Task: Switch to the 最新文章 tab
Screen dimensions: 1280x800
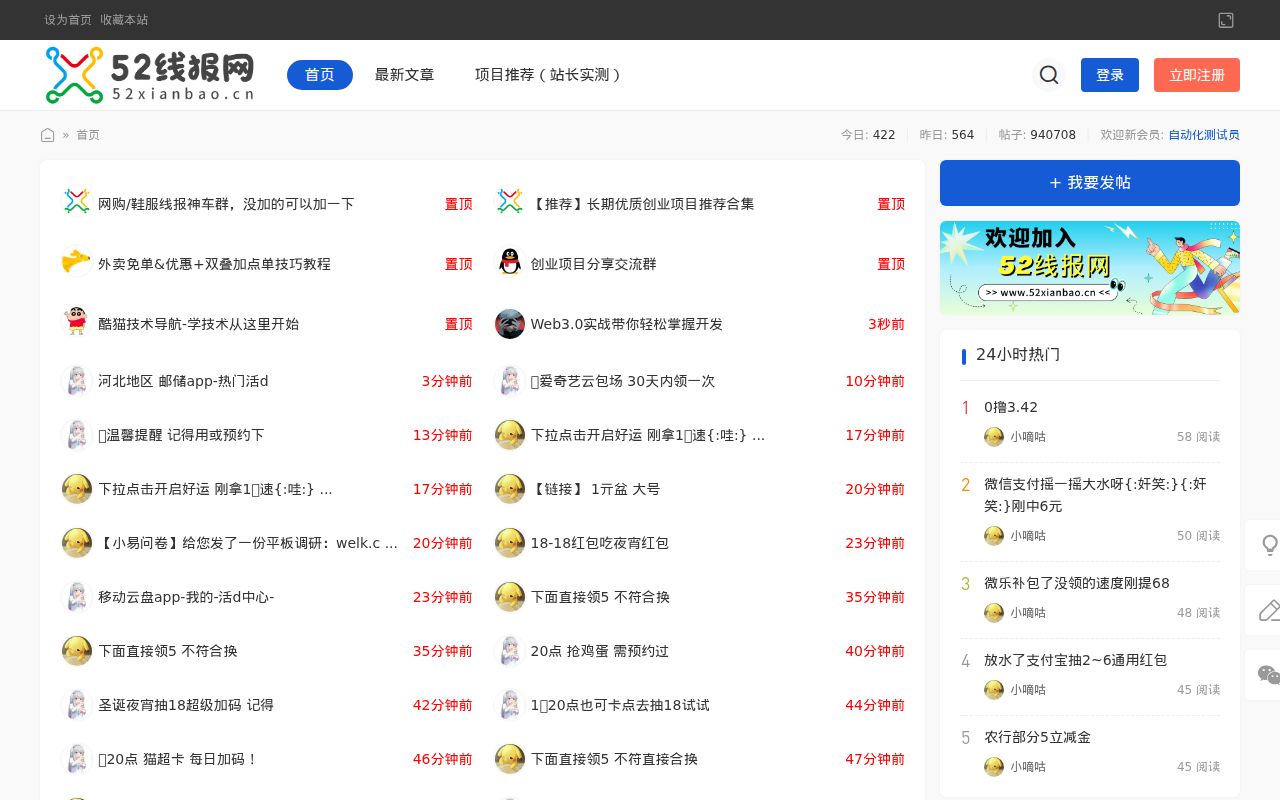Action: pyautogui.click(x=404, y=74)
